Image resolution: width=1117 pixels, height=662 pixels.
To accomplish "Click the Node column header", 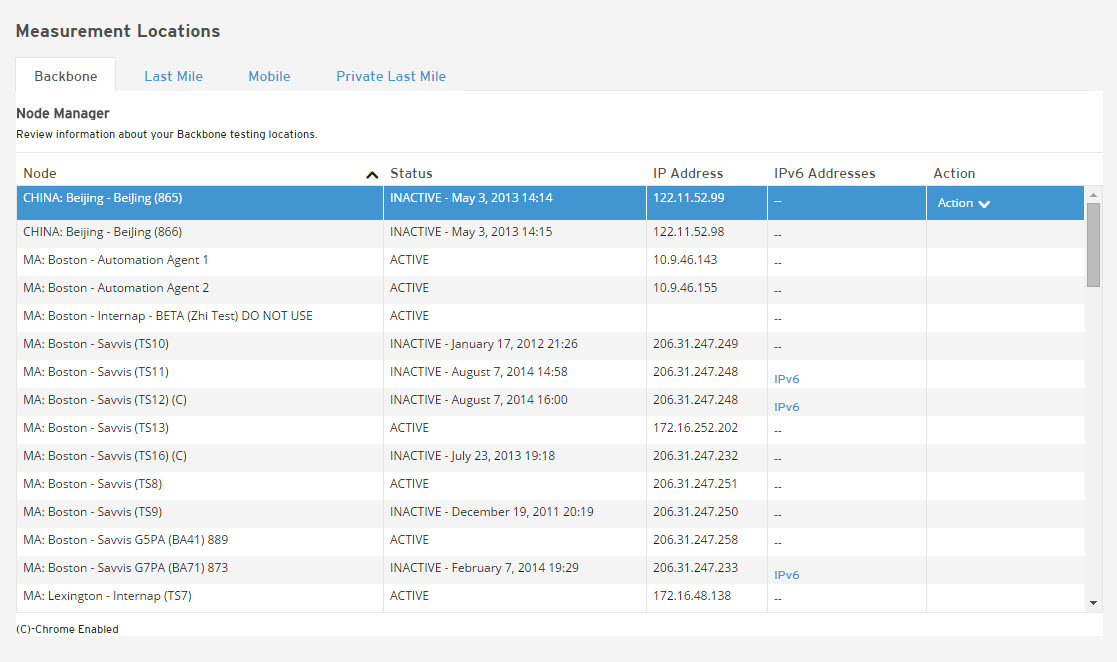I will click(x=40, y=173).
